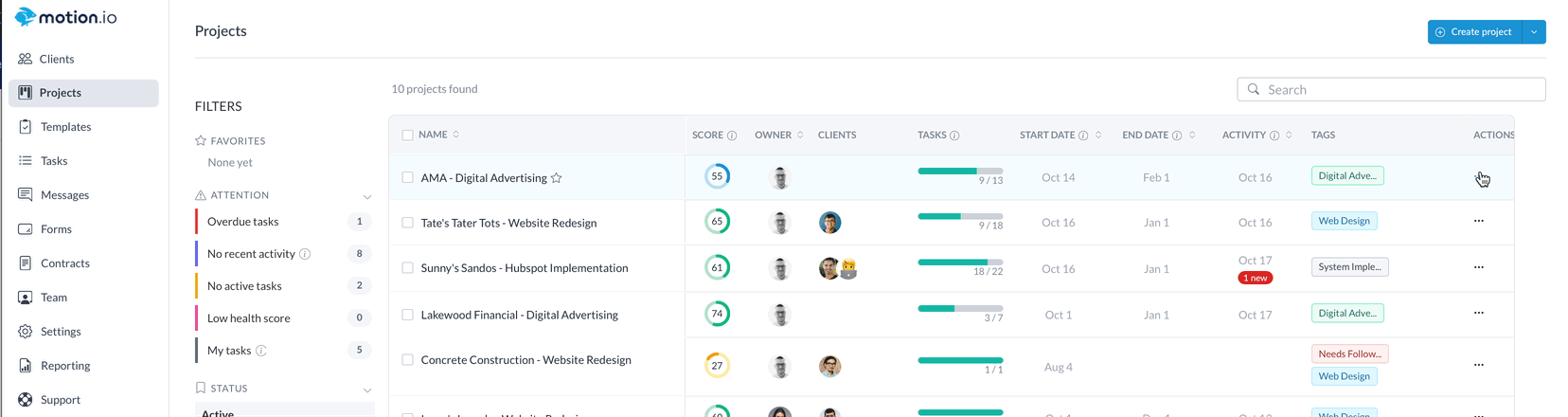
Task: Click the owner avatar in AMA row
Action: (x=780, y=177)
